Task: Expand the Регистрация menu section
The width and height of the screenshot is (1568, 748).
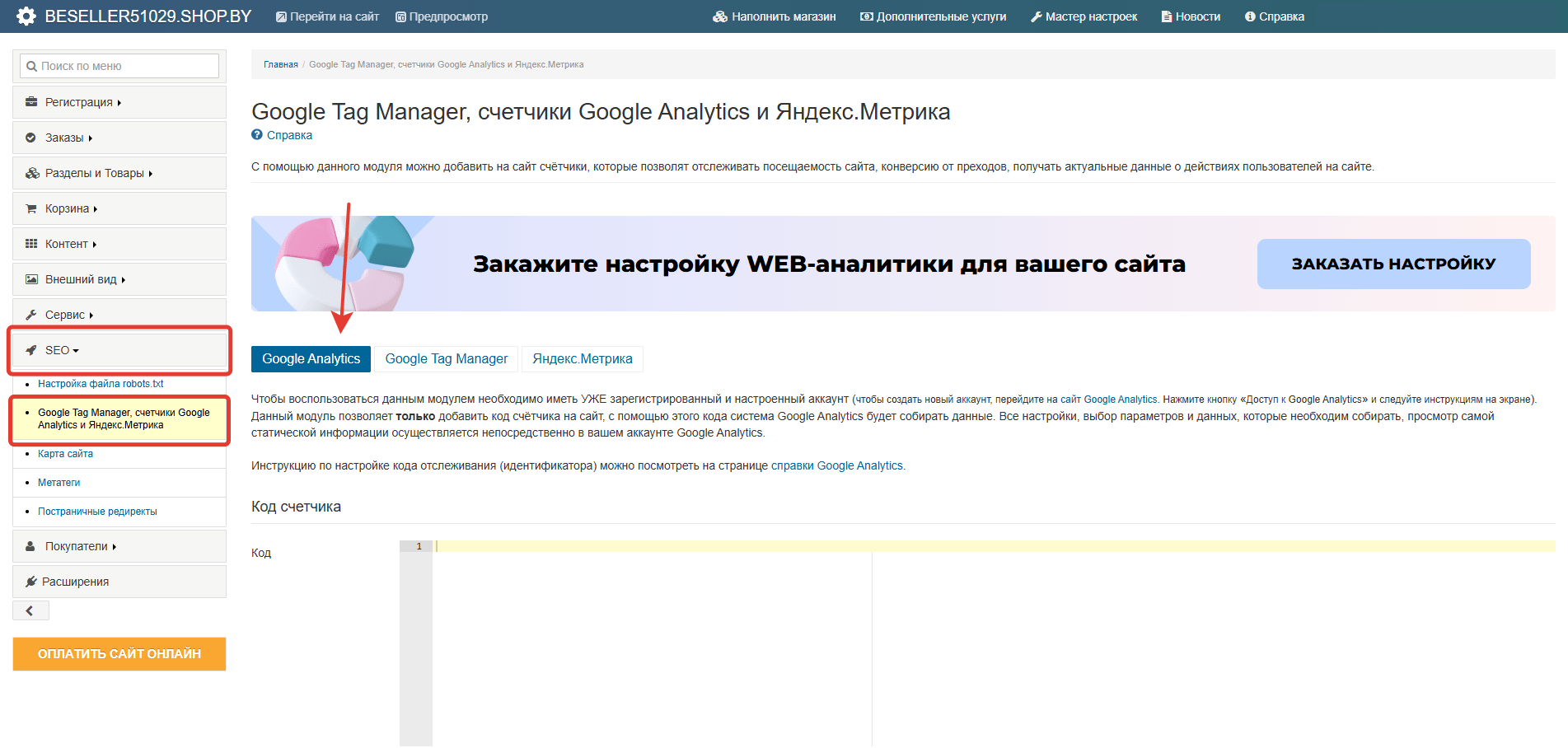Action: 79,102
